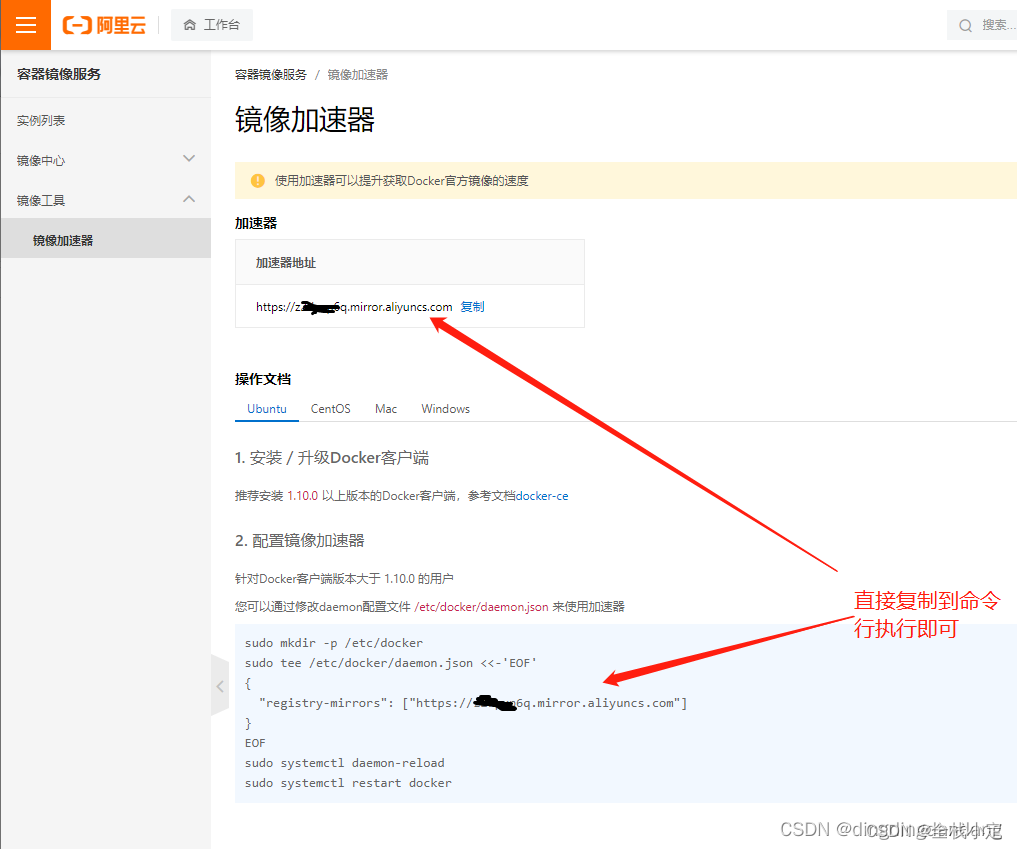Click the registry-mirrors code line
Viewport: 1017px width, 849px height.
[x=473, y=703]
